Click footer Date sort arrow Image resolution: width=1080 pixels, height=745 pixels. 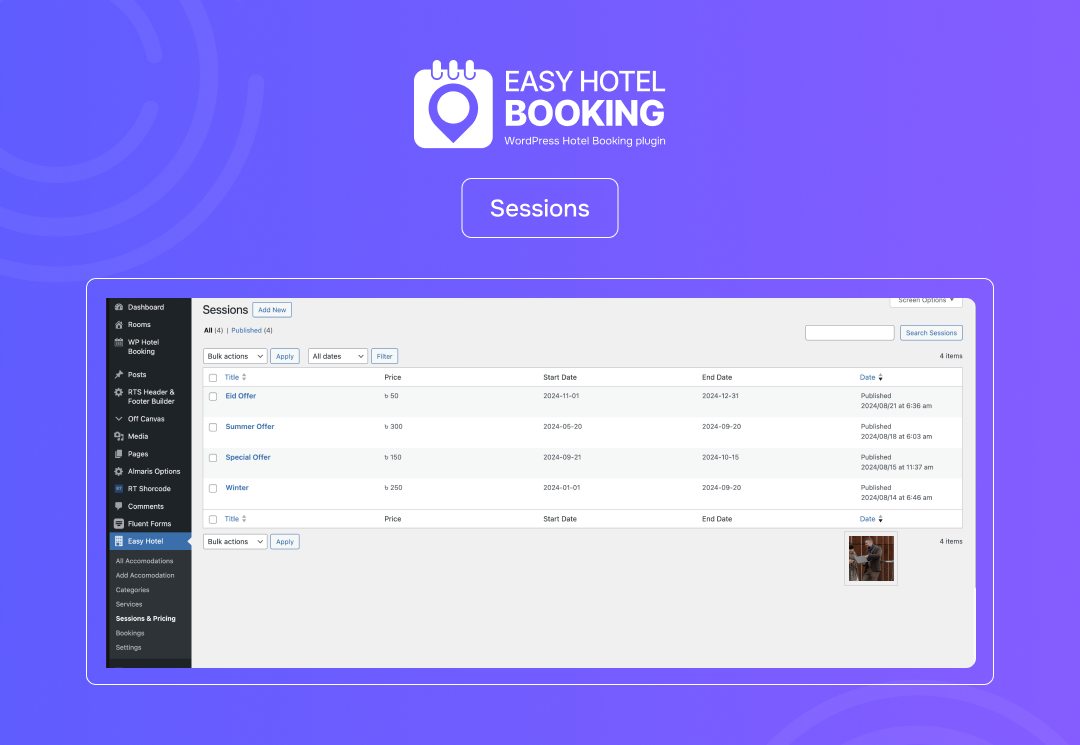coord(880,519)
